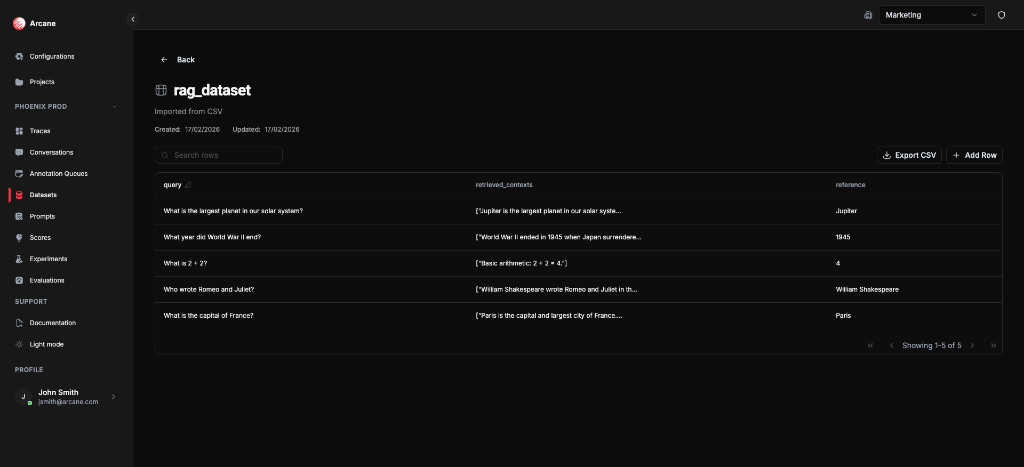Image resolution: width=1024 pixels, height=467 pixels.
Task: Click the Traces grid icon
Action: (19, 131)
